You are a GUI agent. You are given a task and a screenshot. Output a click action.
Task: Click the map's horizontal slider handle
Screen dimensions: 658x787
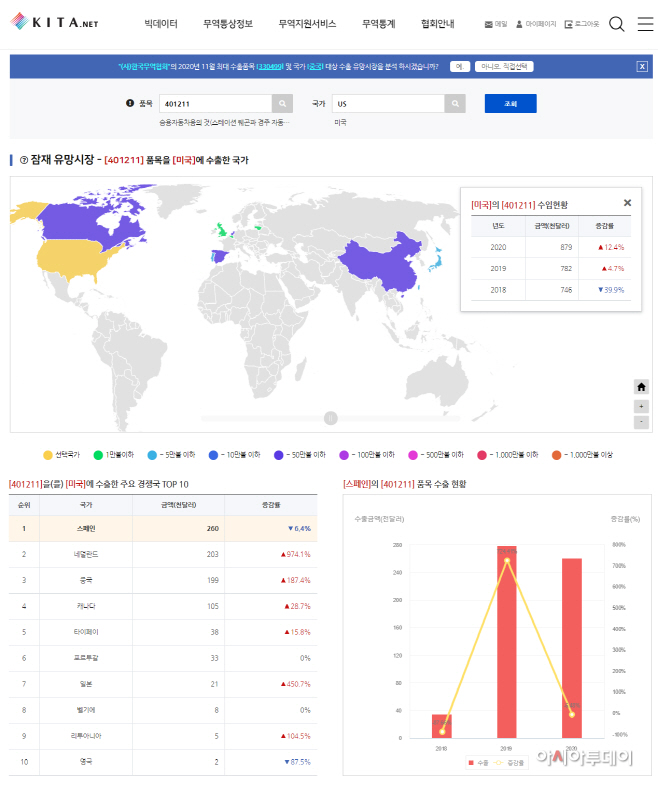(330, 417)
